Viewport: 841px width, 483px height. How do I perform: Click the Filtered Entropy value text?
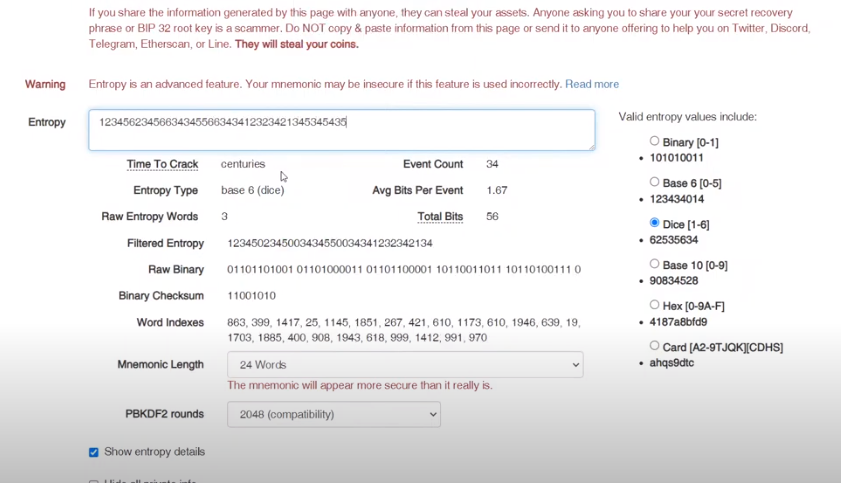[329, 243]
